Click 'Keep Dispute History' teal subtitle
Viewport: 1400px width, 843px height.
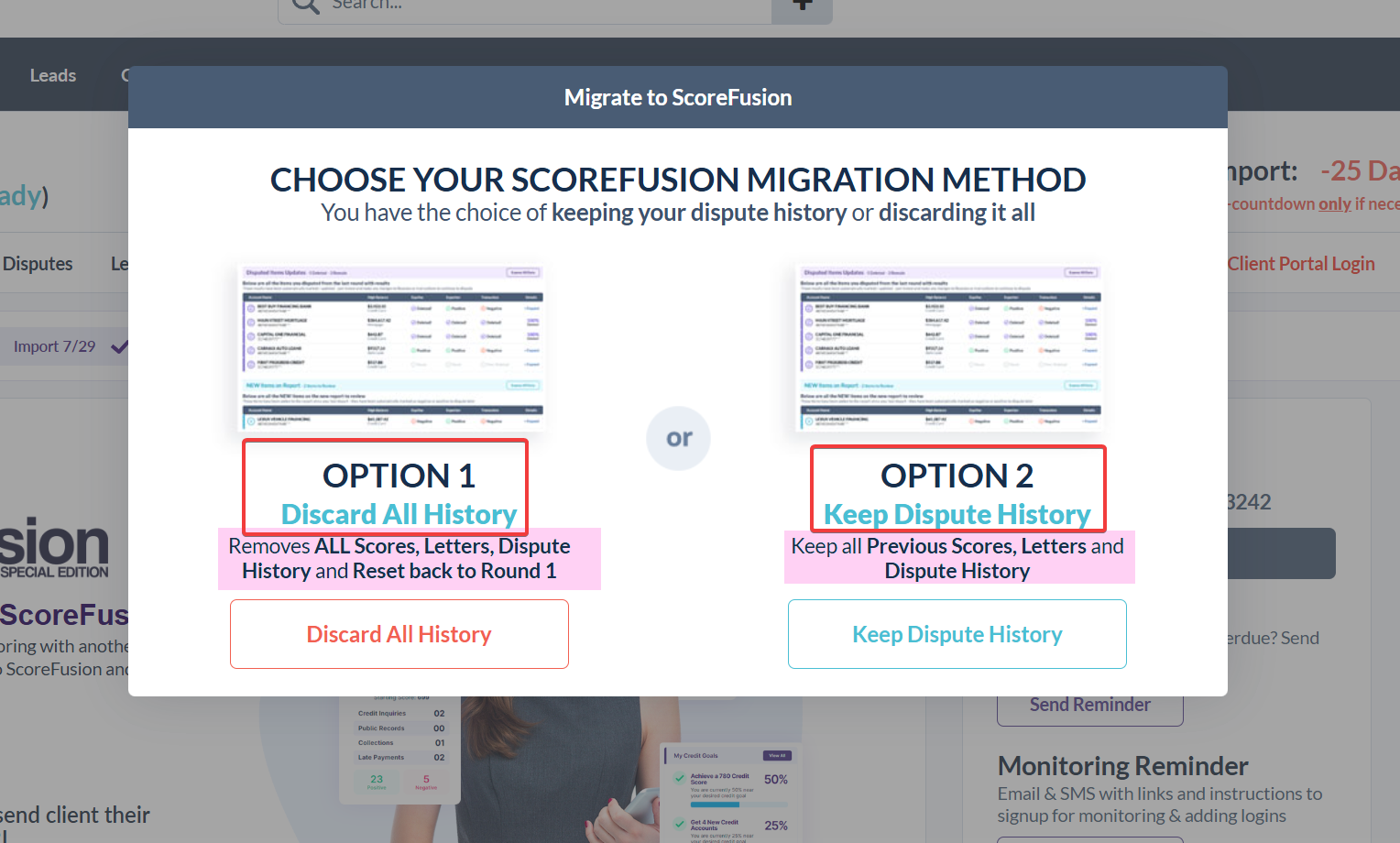pyautogui.click(x=957, y=514)
